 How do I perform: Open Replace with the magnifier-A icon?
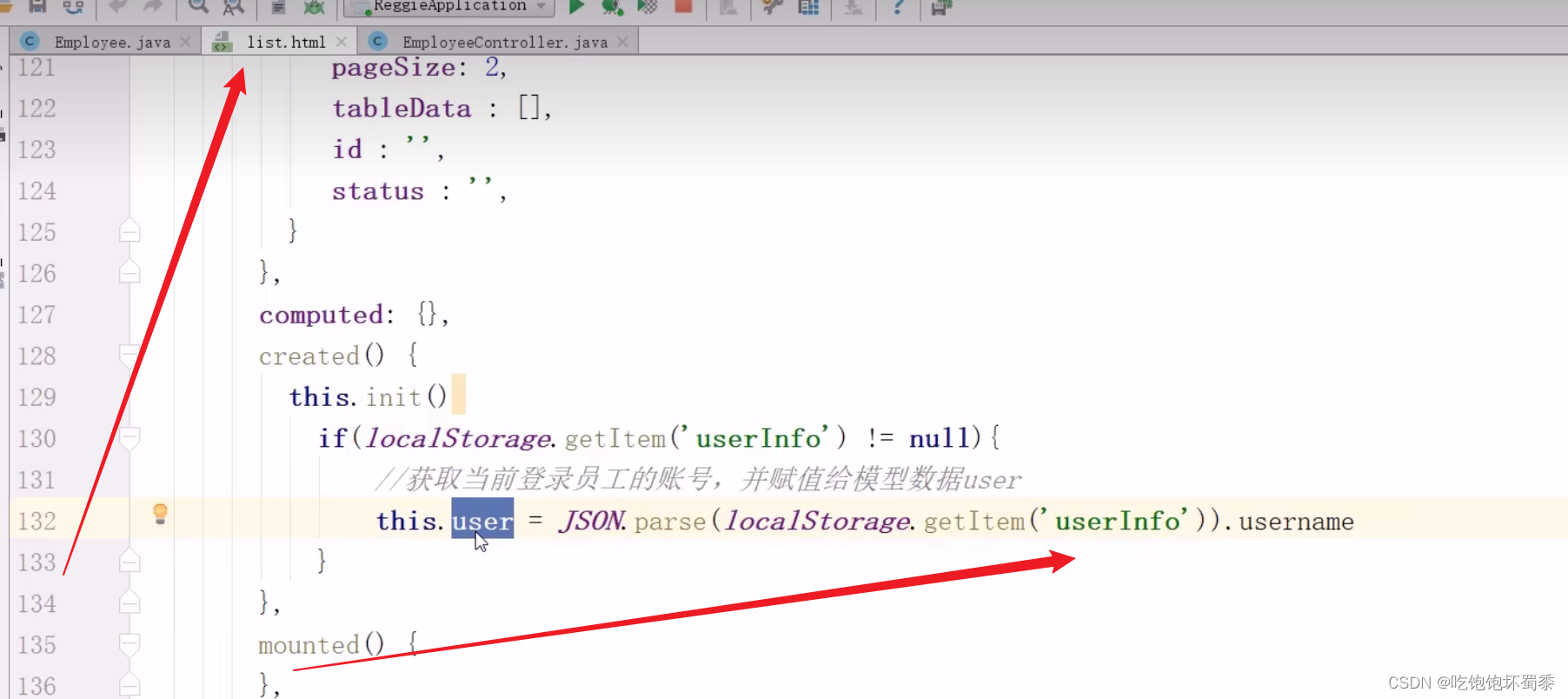point(233,6)
